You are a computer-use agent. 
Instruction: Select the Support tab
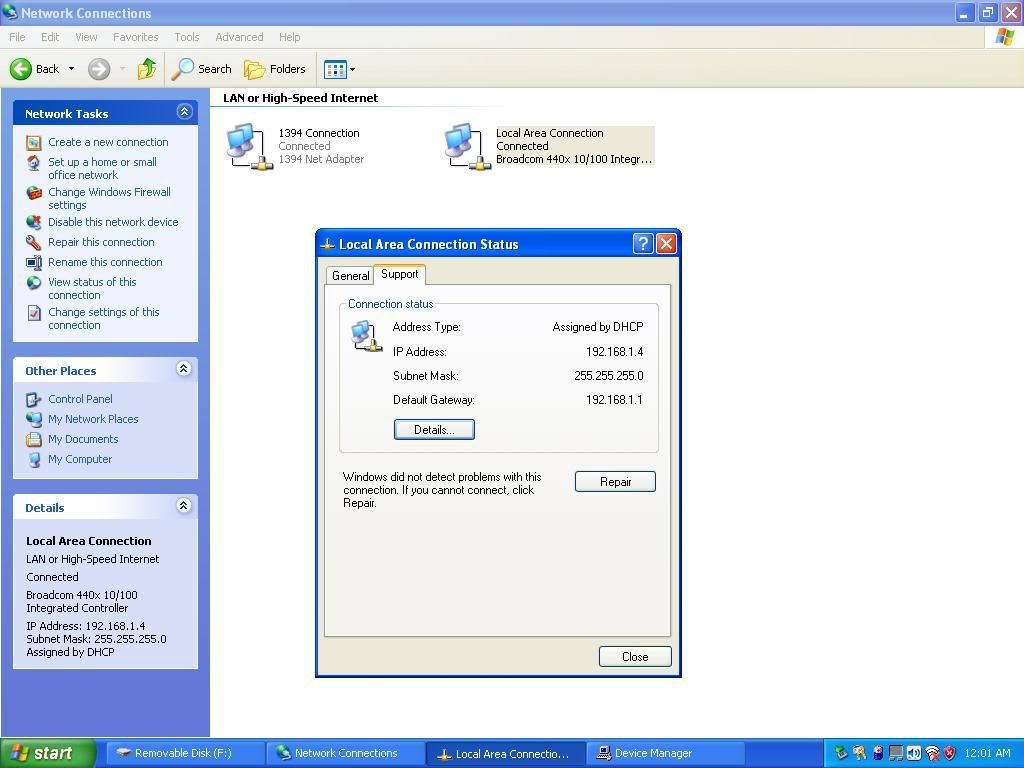tap(400, 274)
